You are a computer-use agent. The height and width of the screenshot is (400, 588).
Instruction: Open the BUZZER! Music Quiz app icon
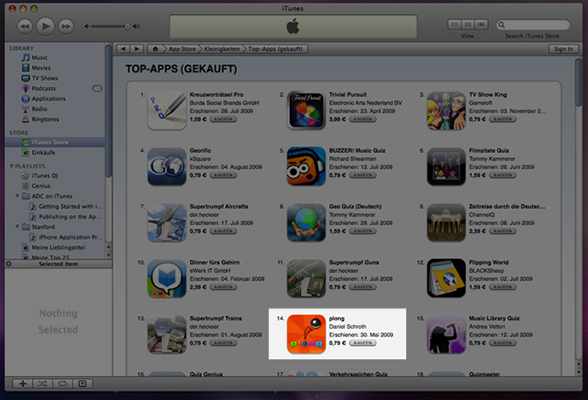pos(306,166)
